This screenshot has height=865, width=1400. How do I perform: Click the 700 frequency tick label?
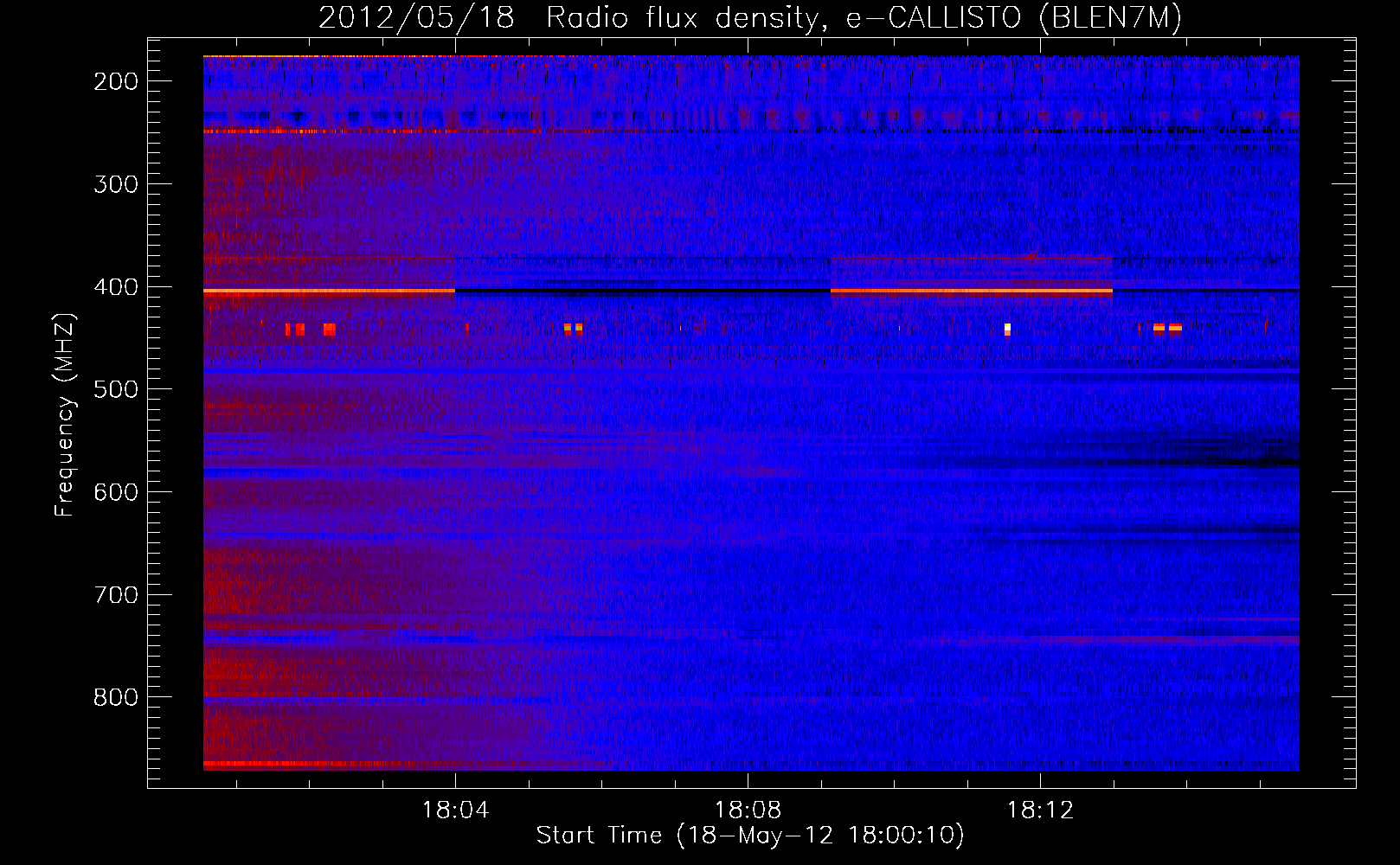pyautogui.click(x=115, y=595)
